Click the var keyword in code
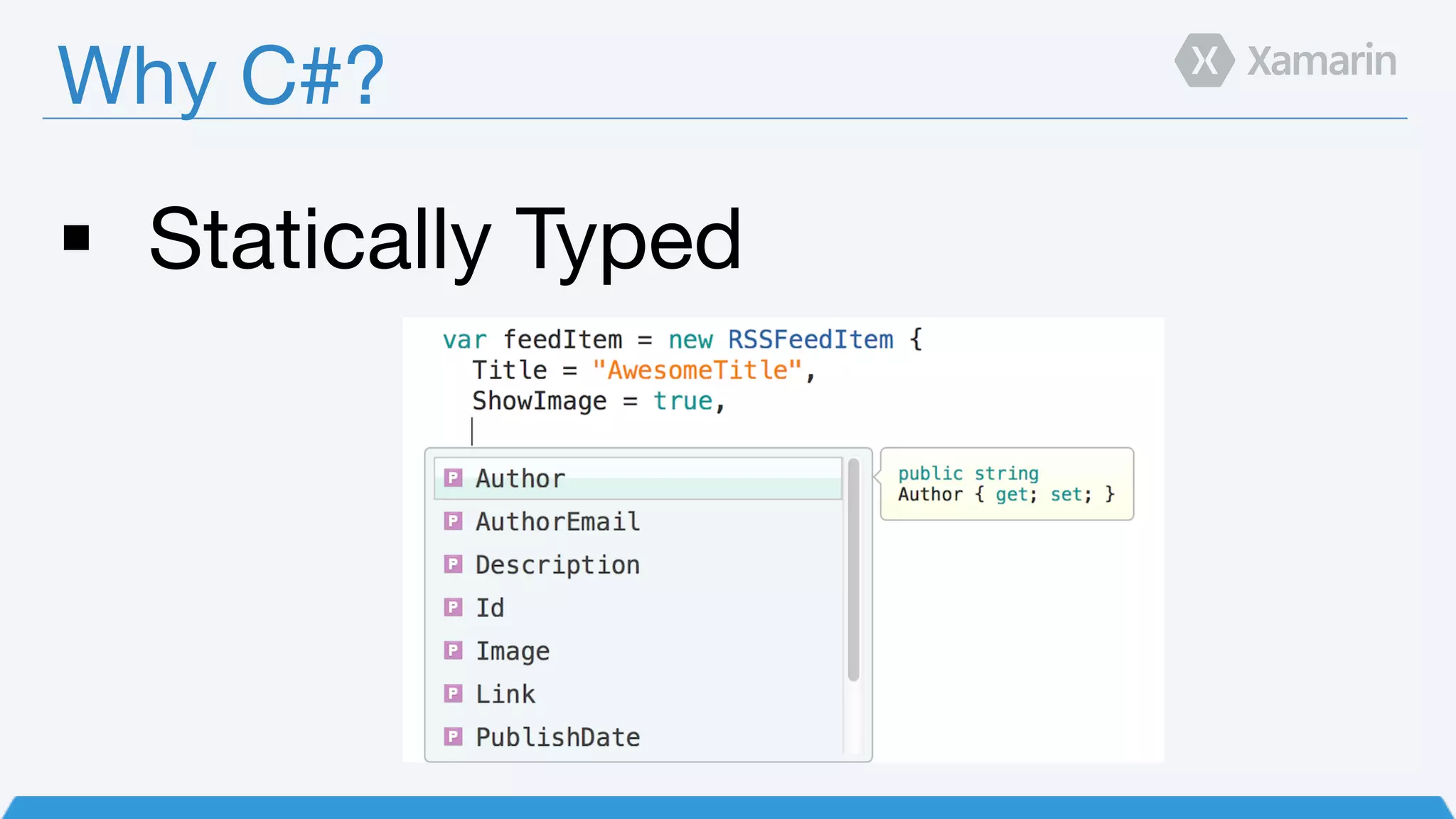This screenshot has width=1456, height=819. point(465,341)
